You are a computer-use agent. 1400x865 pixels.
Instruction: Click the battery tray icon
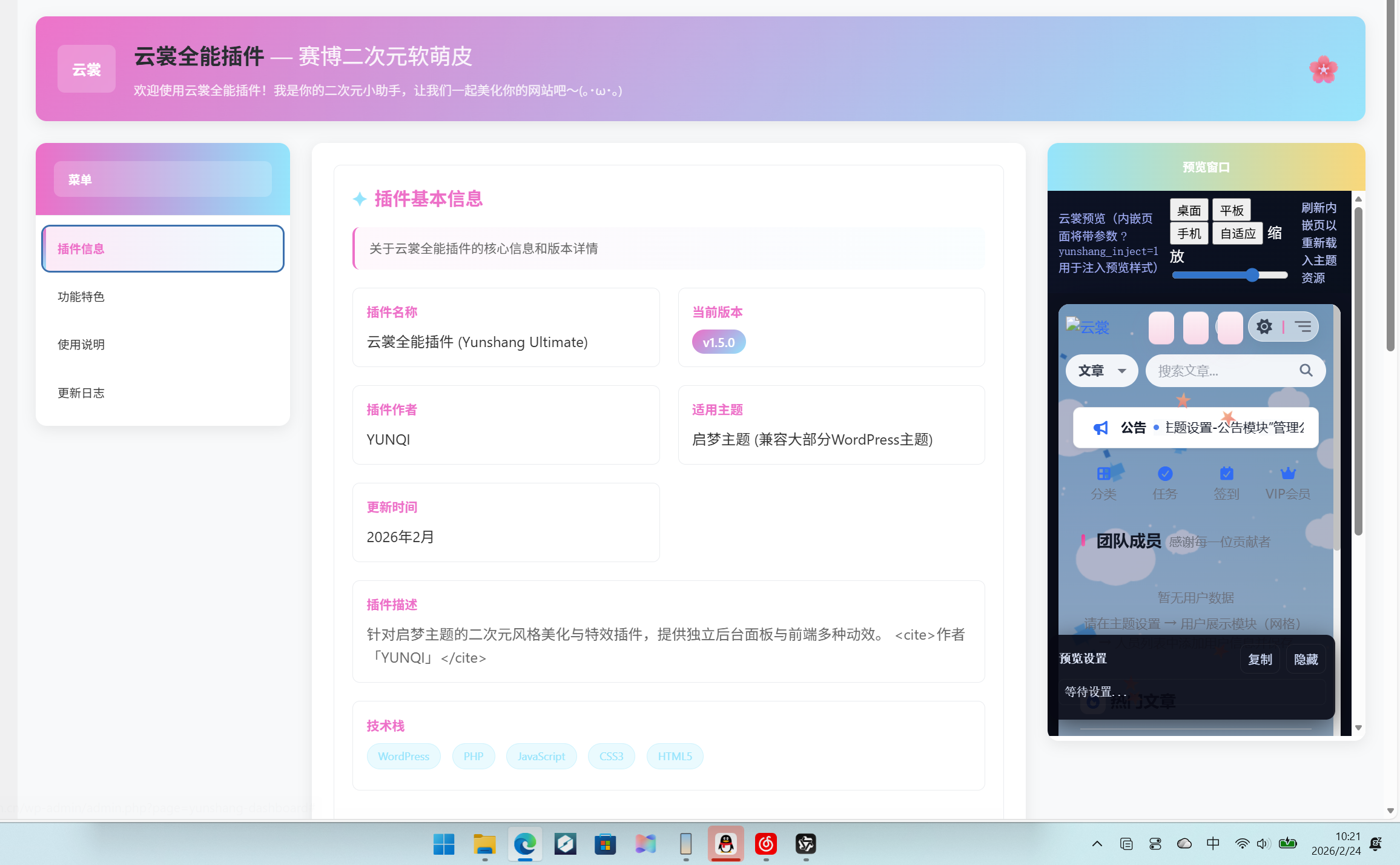tap(1288, 843)
